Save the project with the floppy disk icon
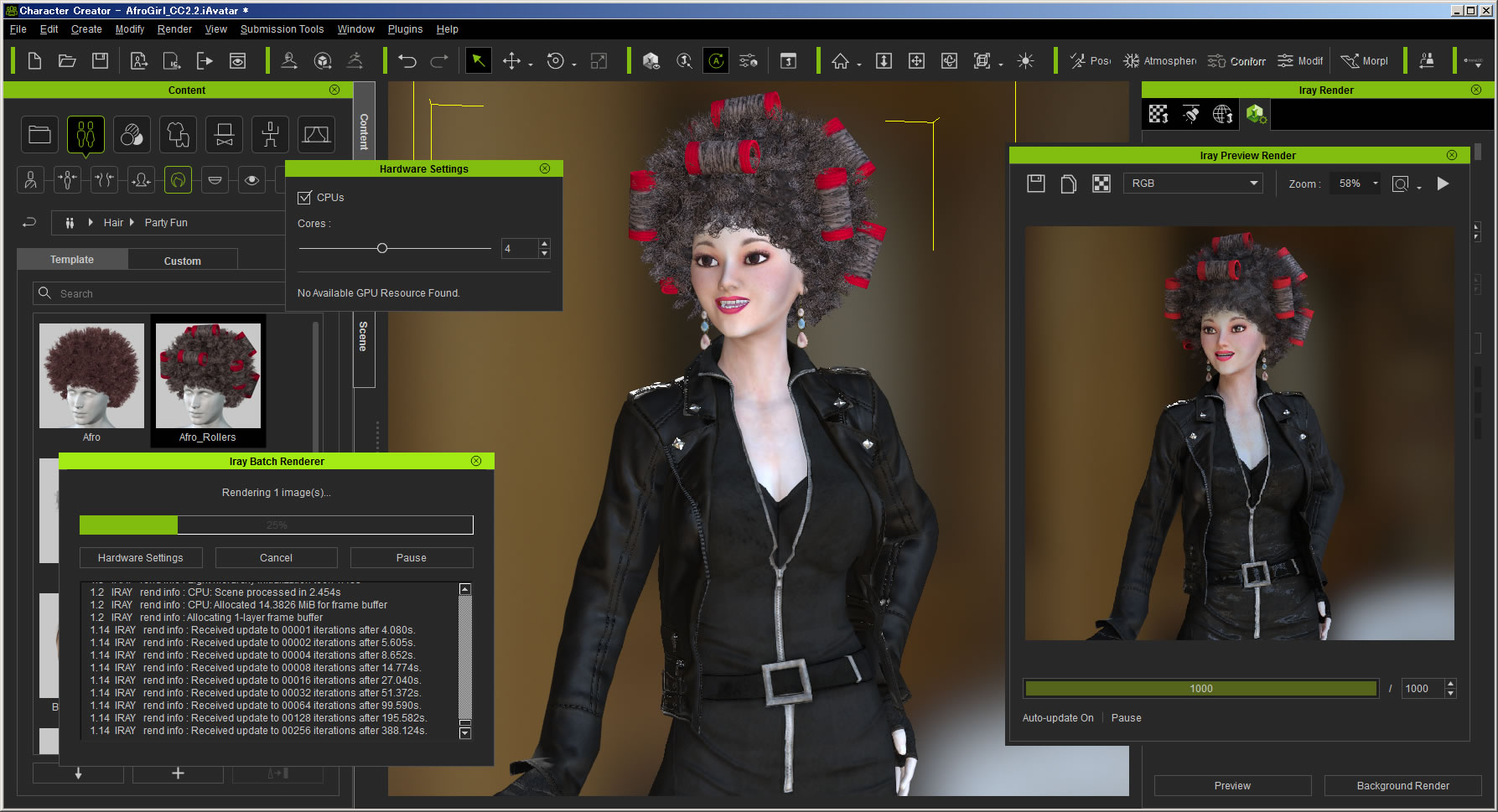The height and width of the screenshot is (812, 1498). point(100,61)
